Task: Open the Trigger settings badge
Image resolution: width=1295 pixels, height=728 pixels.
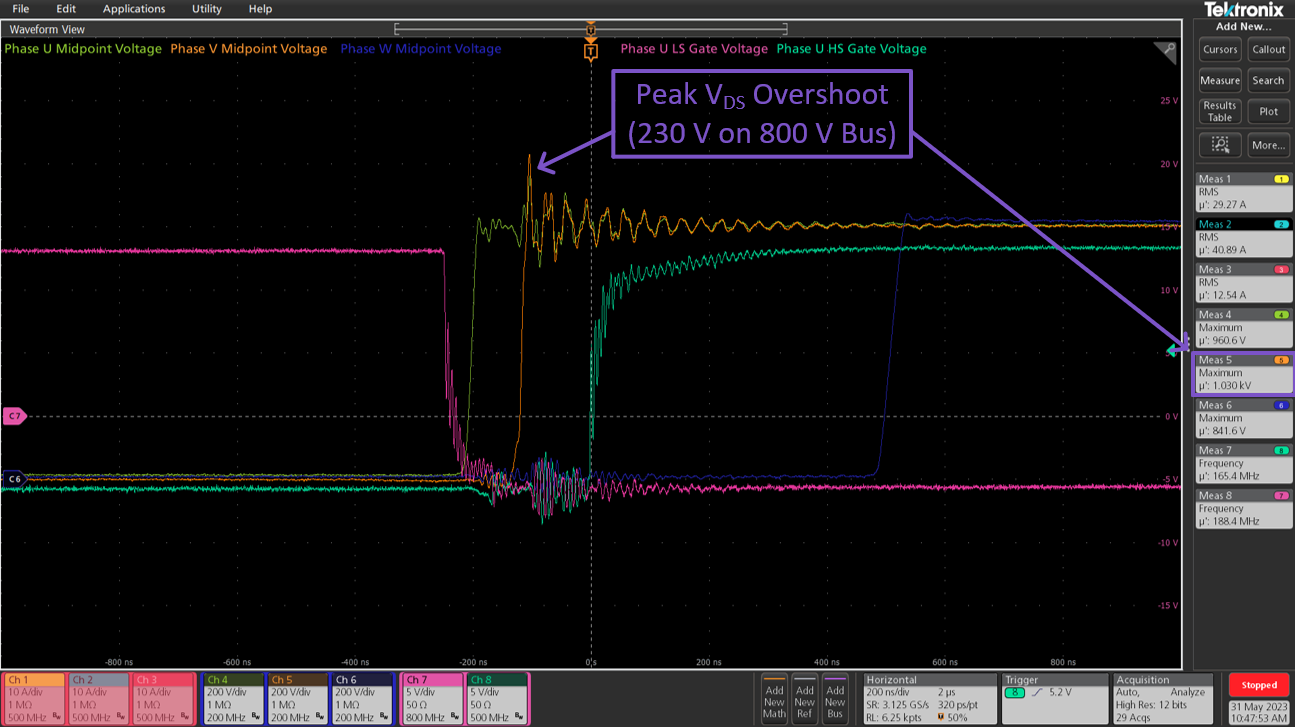Action: [x=1055, y=698]
